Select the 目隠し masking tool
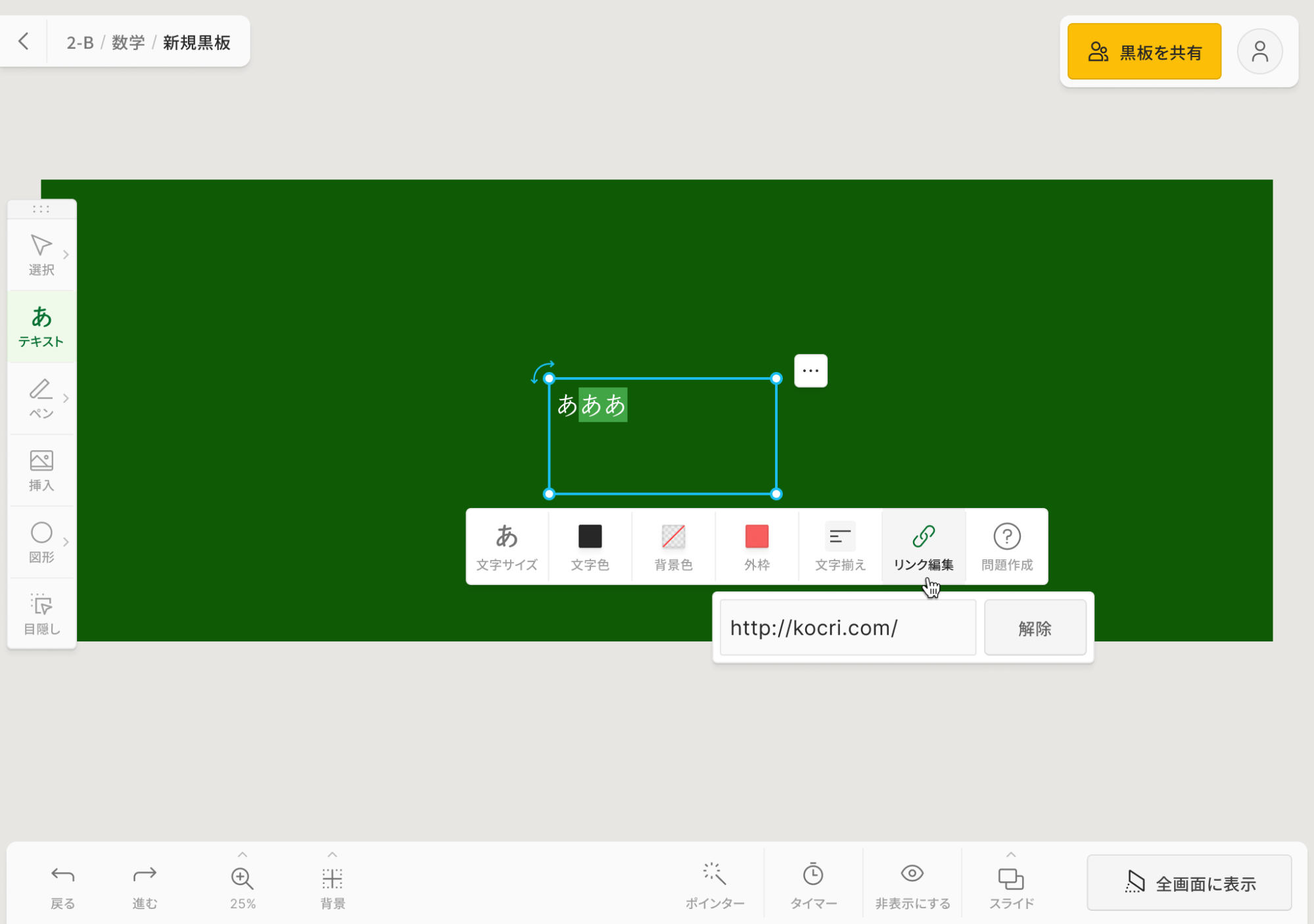The height and width of the screenshot is (924, 1314). (x=41, y=614)
